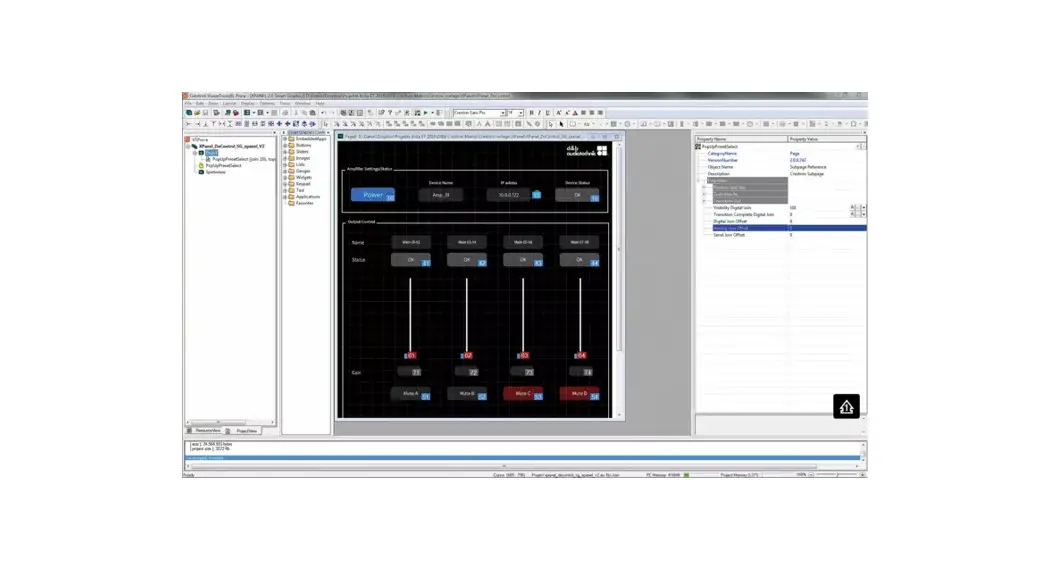Click the Text folder icon
Image resolution: width=1052 pixels, height=571 pixels.
tap(291, 190)
